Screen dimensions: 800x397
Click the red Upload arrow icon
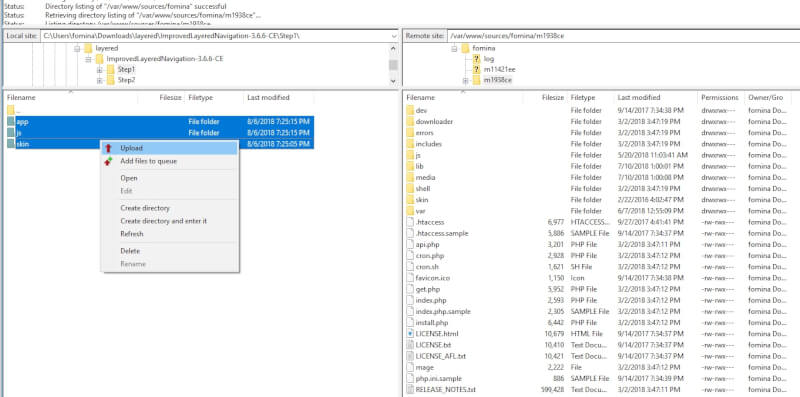108,148
